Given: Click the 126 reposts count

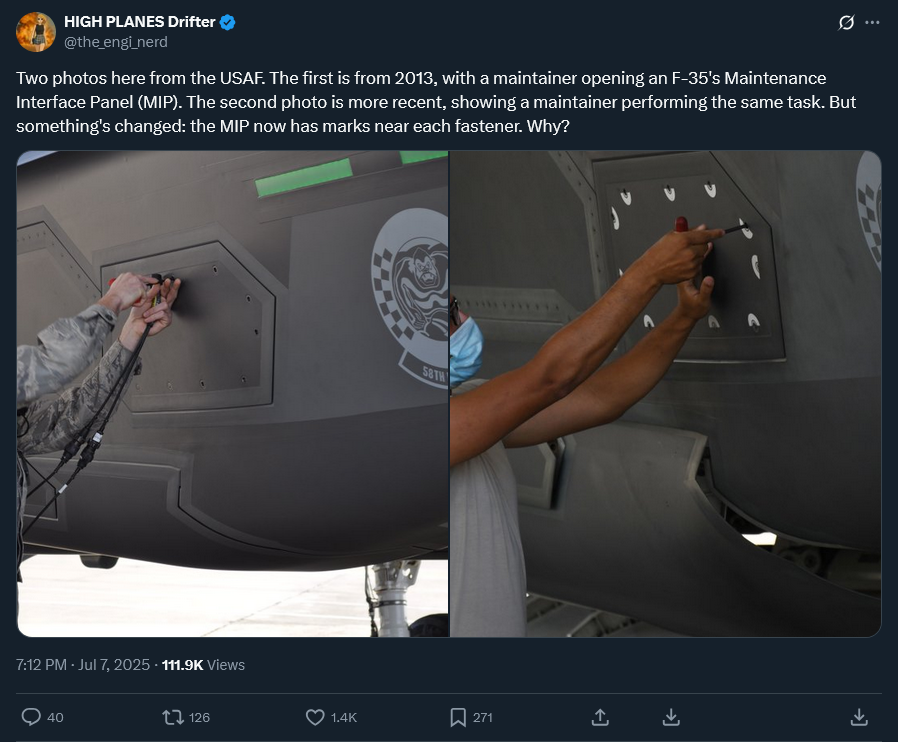Looking at the screenshot, I should point(199,717).
